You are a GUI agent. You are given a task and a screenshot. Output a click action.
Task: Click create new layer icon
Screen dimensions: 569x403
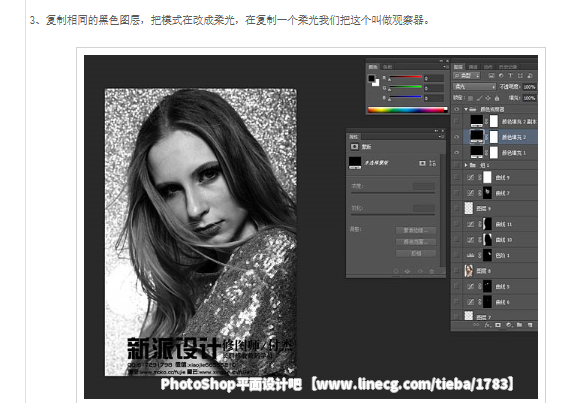click(530, 325)
